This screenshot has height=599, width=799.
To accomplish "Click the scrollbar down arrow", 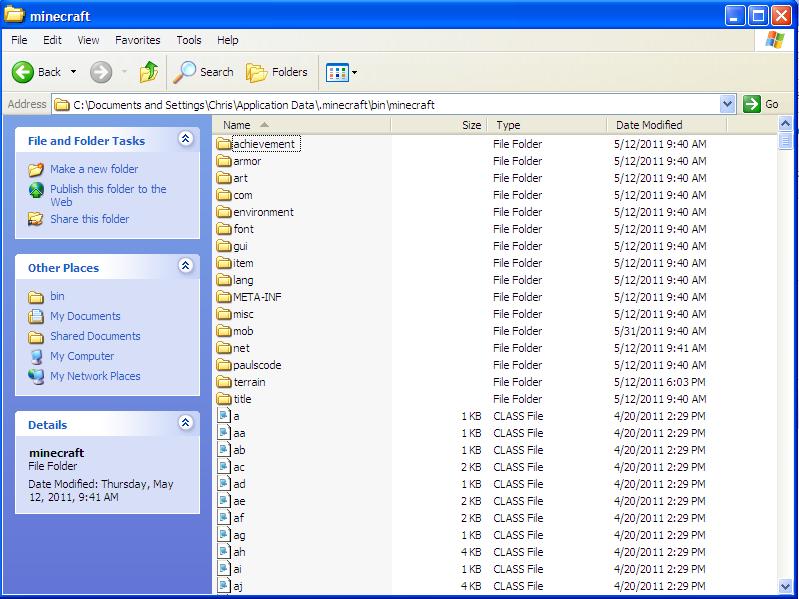I will pyautogui.click(x=785, y=586).
